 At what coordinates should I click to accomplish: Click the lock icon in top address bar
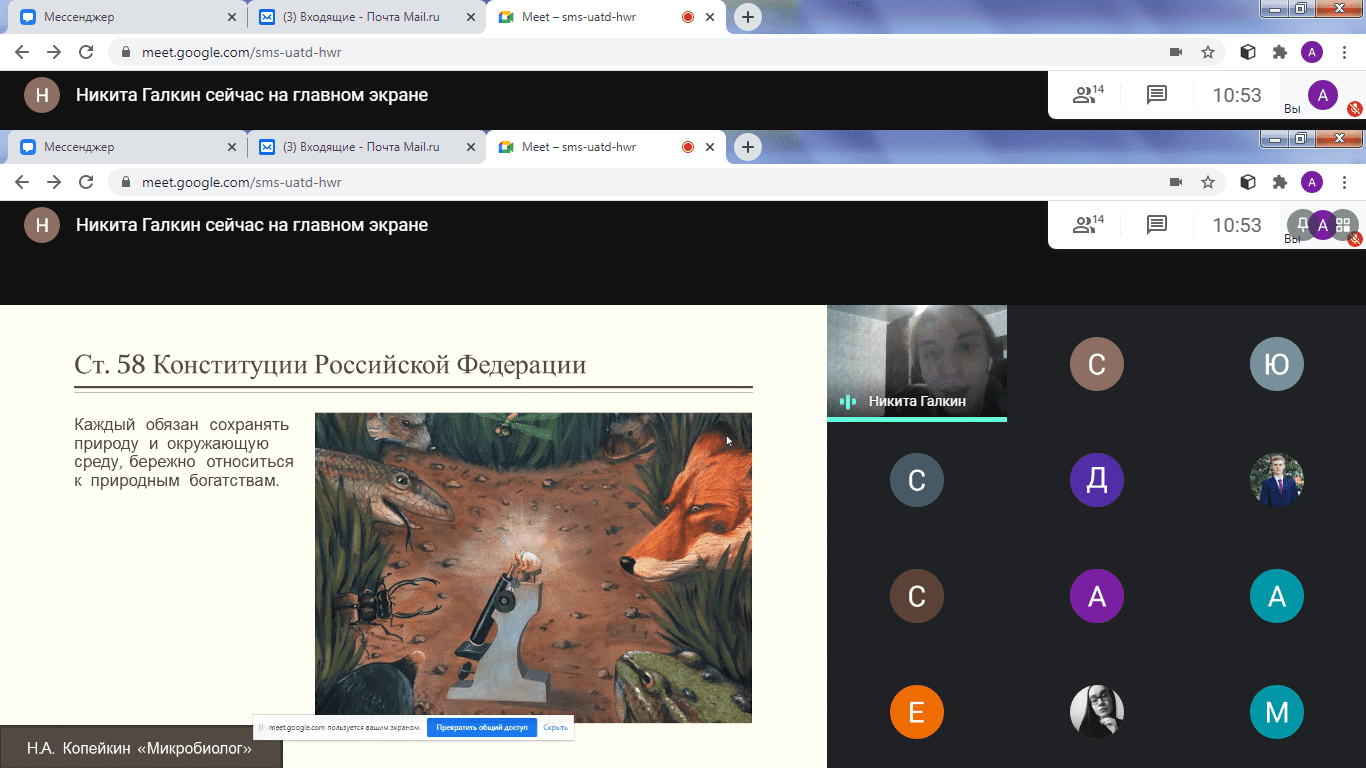[126, 52]
